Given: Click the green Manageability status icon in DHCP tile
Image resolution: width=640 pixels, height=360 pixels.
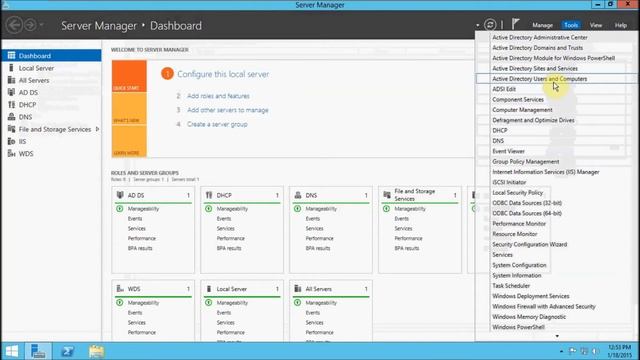Looking at the screenshot, I should [x=209, y=209].
